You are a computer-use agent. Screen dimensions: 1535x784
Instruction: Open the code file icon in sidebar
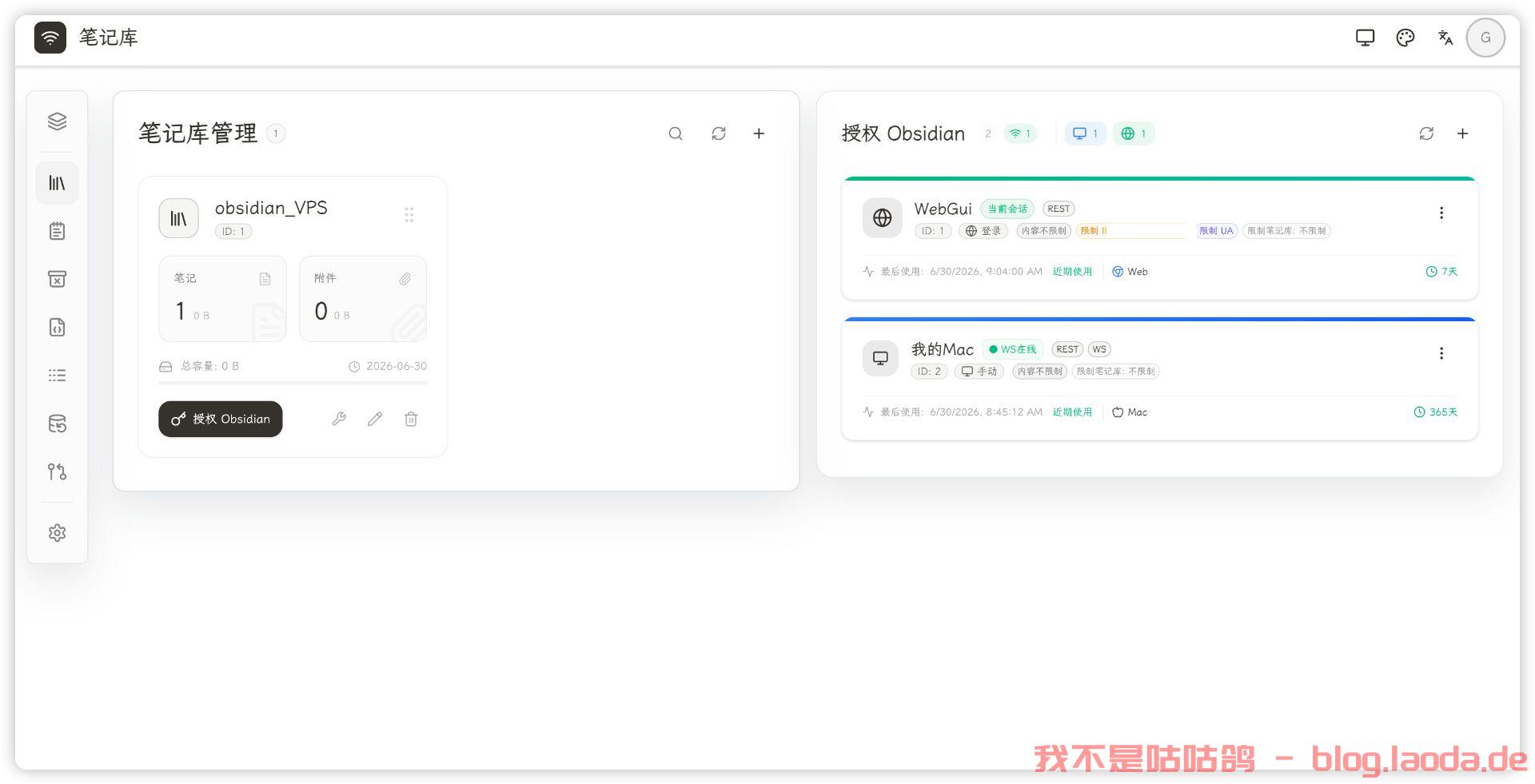[57, 328]
